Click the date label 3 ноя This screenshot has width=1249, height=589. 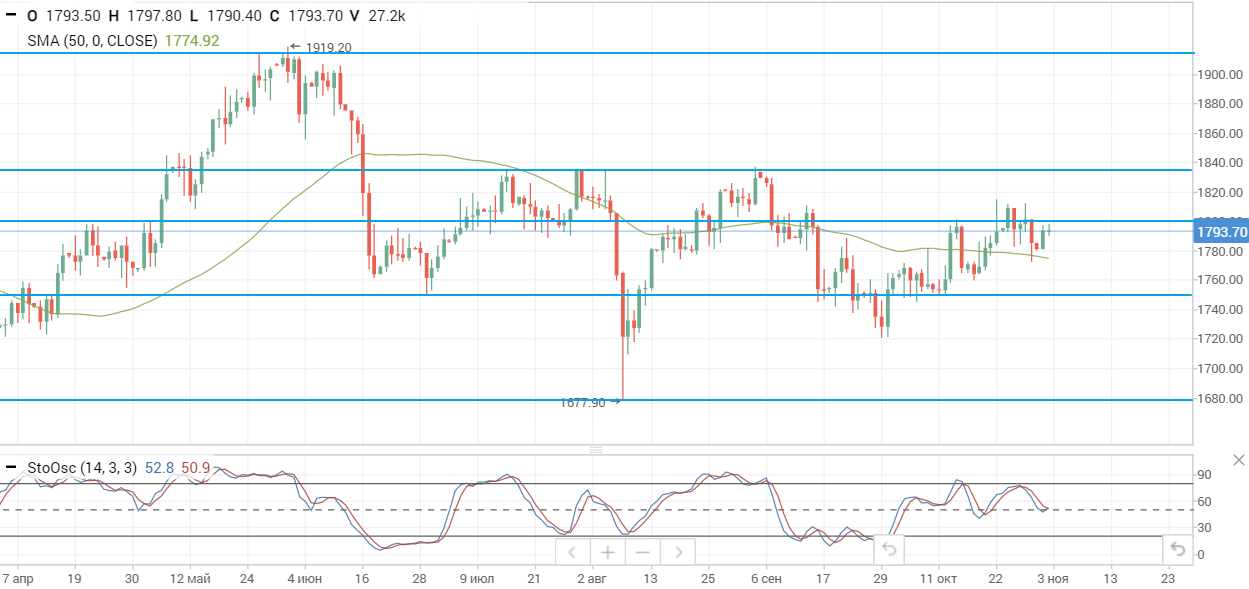pos(1053,579)
